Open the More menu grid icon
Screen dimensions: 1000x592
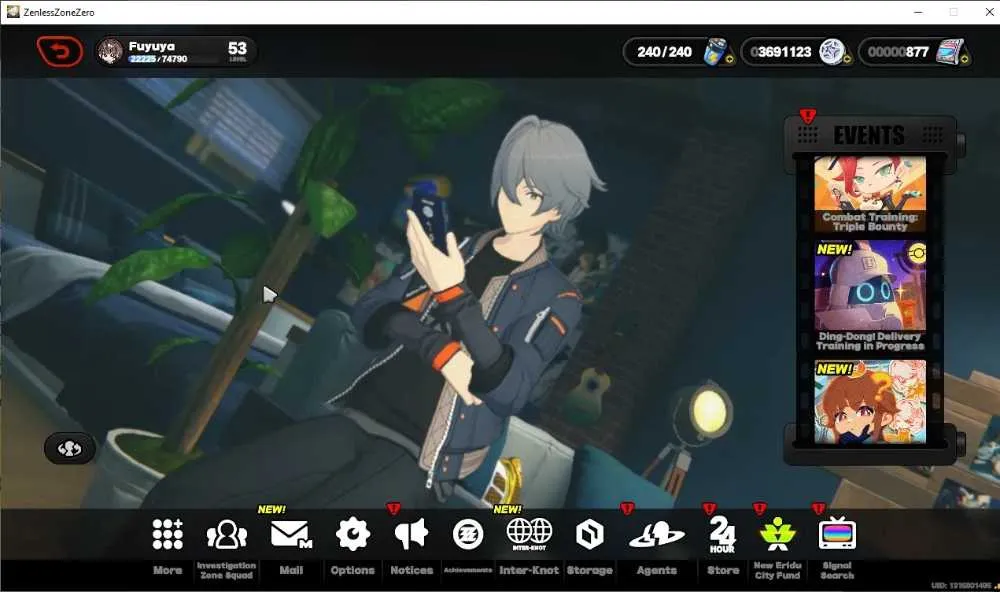tap(168, 534)
